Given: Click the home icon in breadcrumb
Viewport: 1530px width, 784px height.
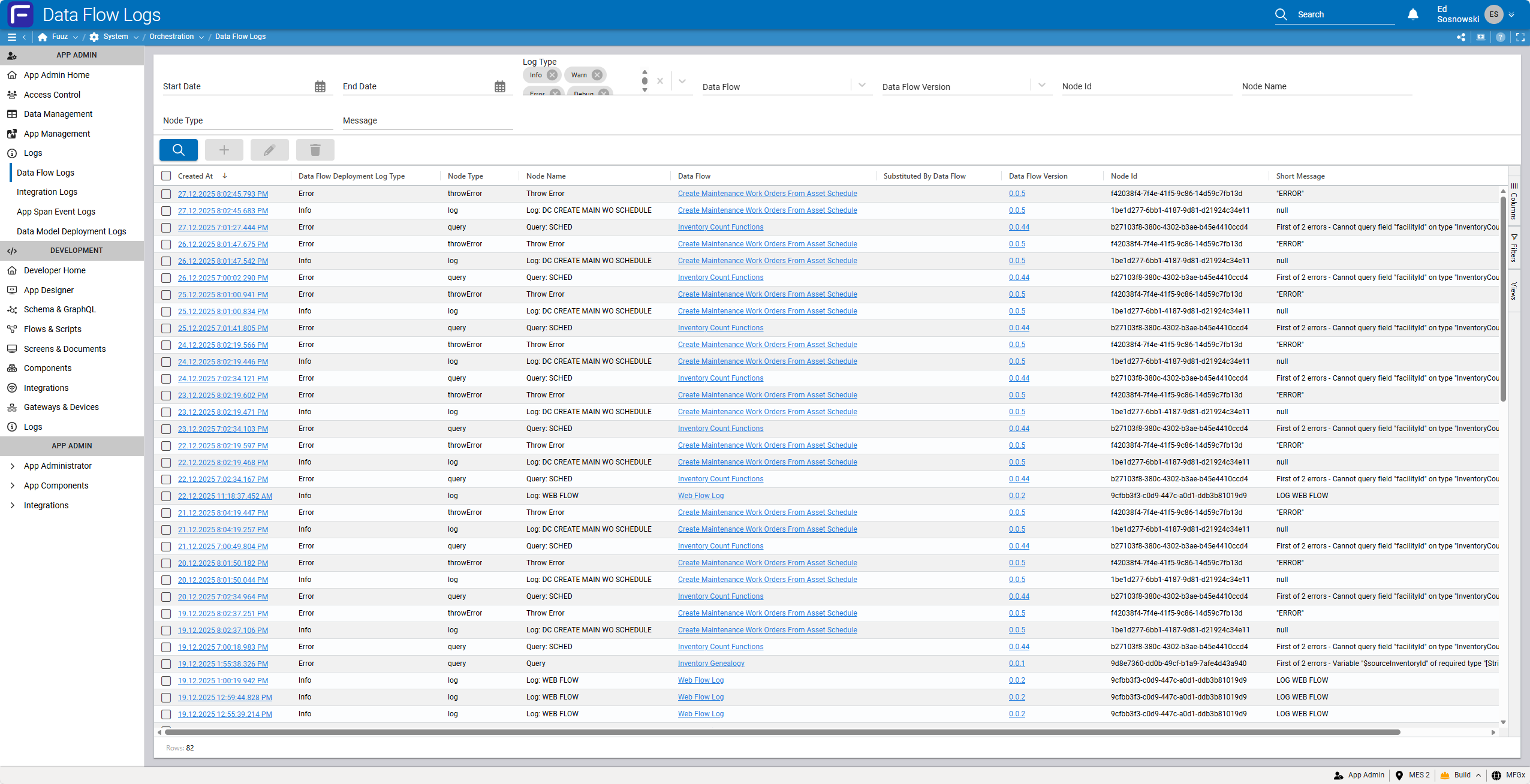Looking at the screenshot, I should (43, 37).
